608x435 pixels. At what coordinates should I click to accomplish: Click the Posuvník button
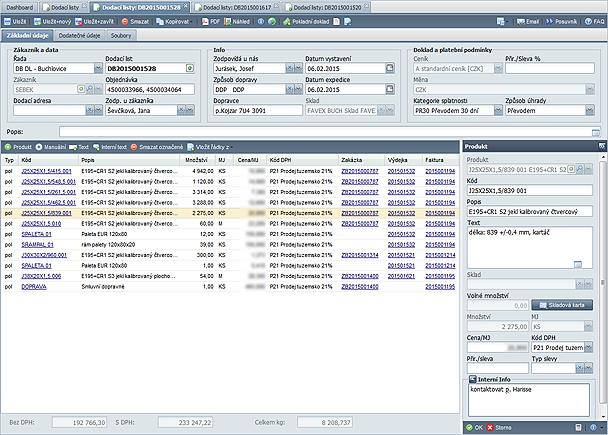point(561,22)
